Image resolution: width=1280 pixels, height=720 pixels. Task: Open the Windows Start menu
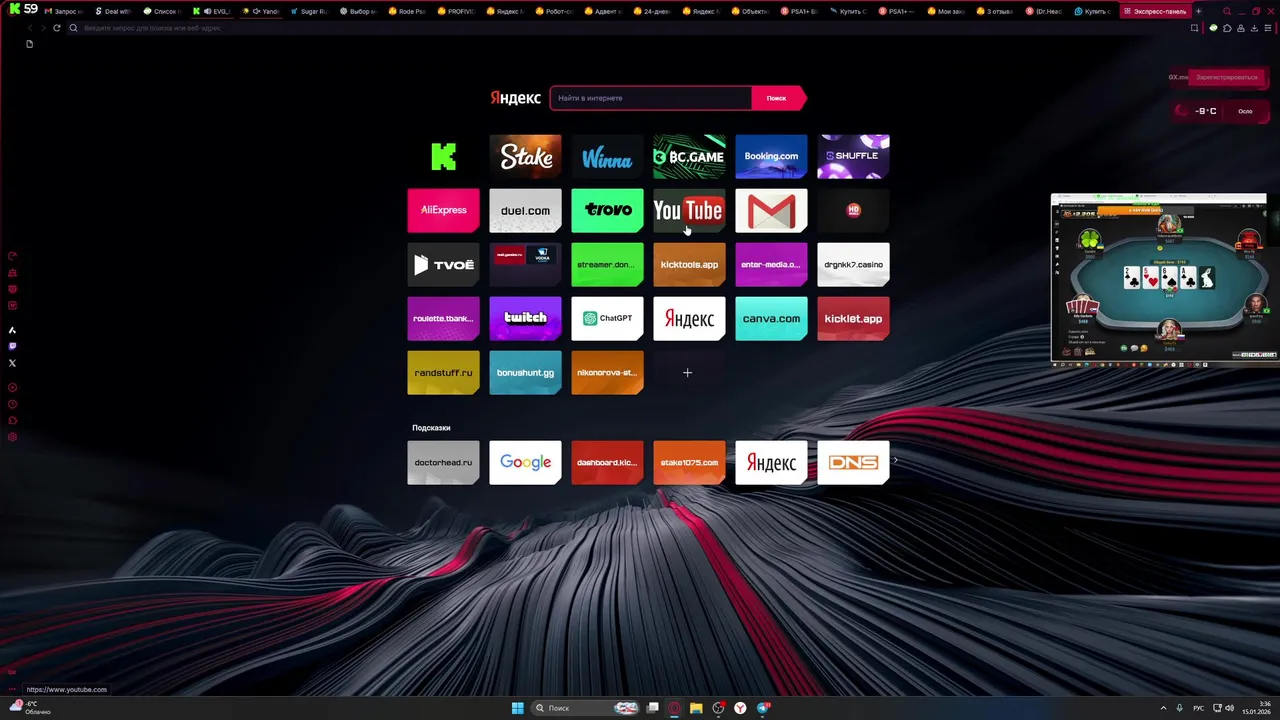click(x=517, y=708)
